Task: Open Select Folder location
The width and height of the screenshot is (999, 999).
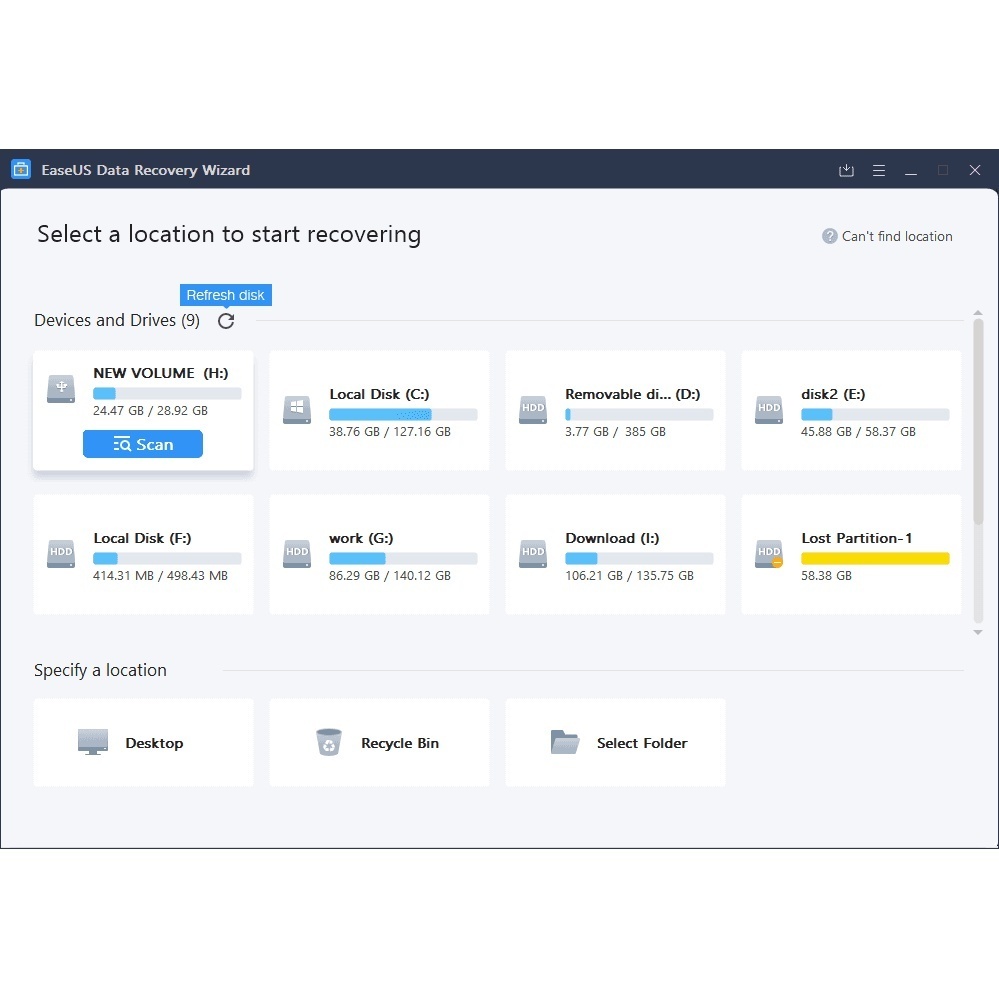Action: [565, 742]
